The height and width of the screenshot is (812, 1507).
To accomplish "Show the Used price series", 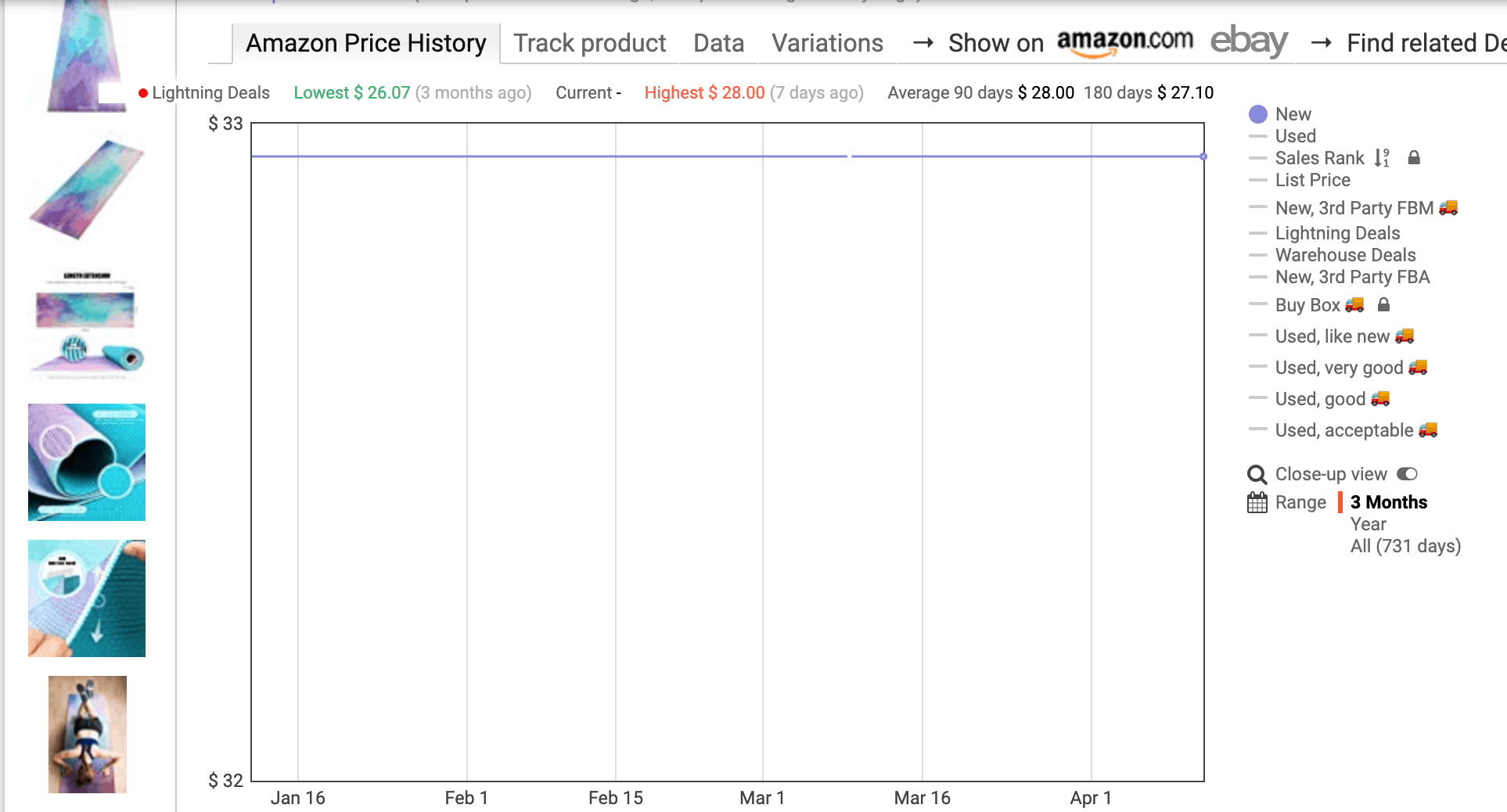I will pyautogui.click(x=1295, y=136).
